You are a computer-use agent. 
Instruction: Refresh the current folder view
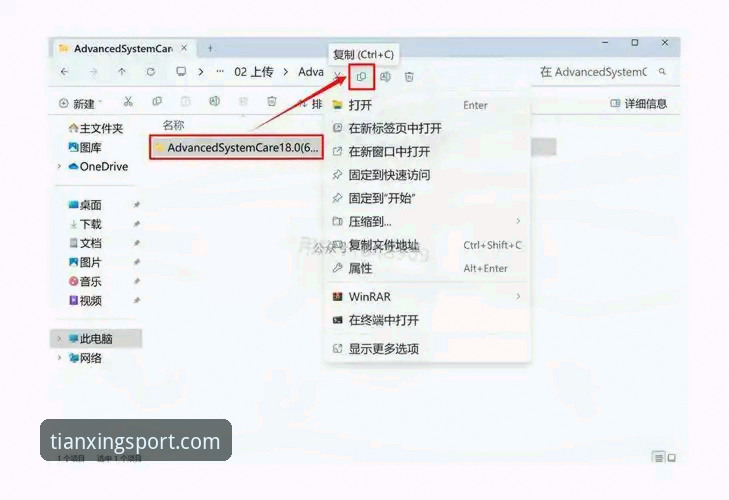[x=151, y=72]
